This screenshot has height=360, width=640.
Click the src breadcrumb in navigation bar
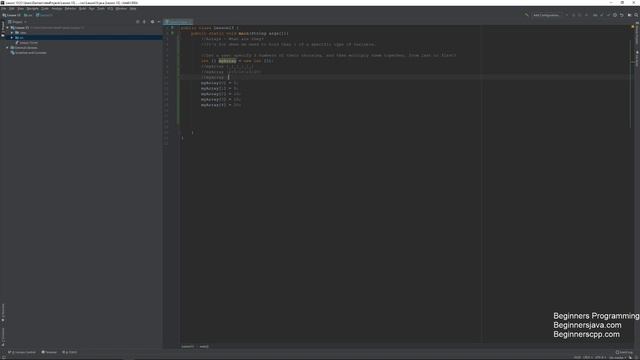click(28, 15)
